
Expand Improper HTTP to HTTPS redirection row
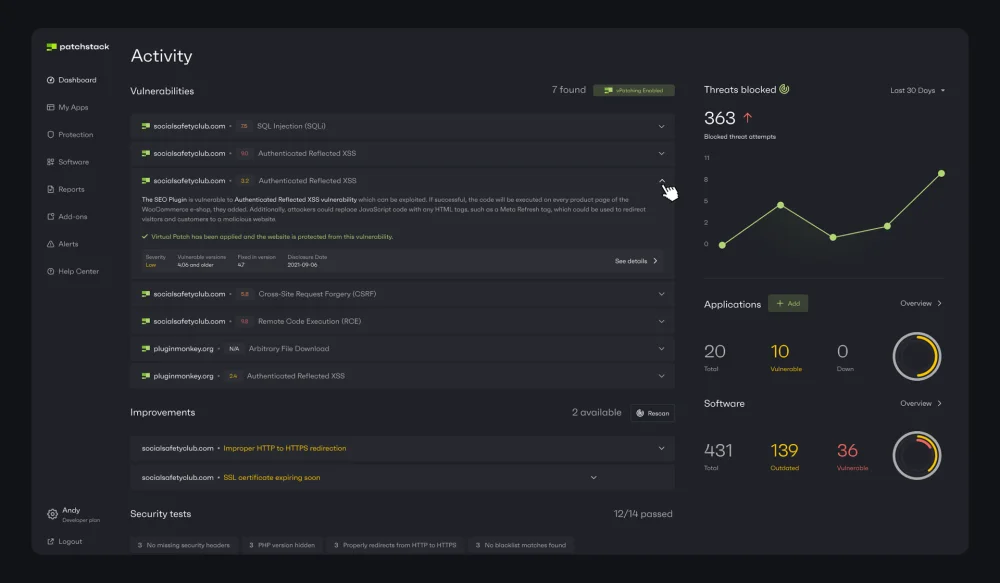(661, 448)
